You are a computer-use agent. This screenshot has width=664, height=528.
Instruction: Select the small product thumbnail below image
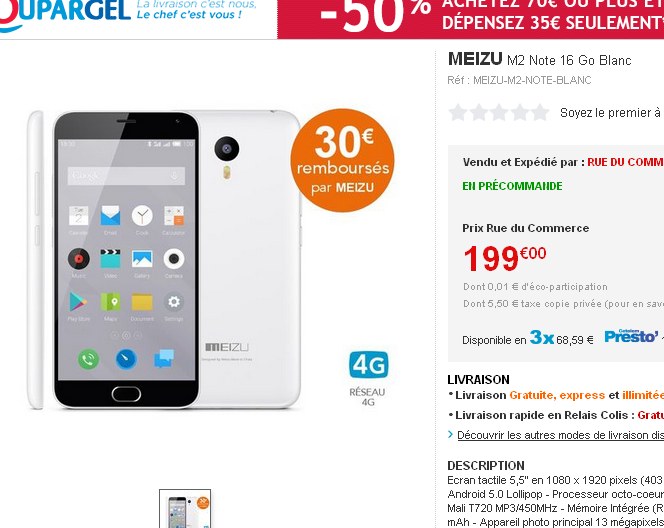click(185, 509)
